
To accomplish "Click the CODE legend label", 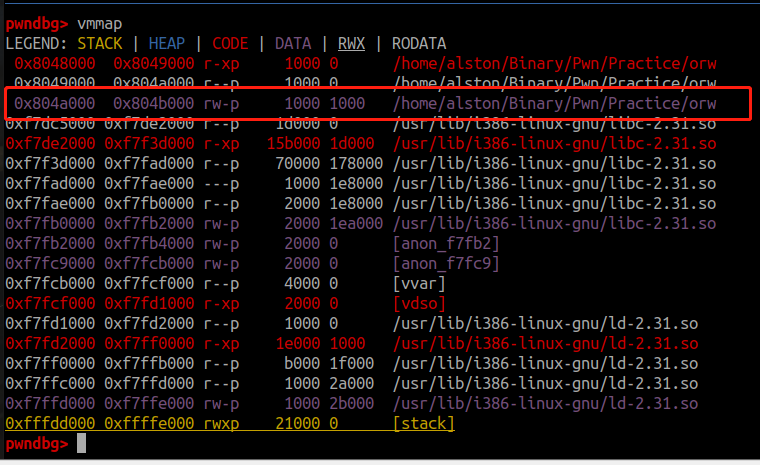I will pos(230,43).
